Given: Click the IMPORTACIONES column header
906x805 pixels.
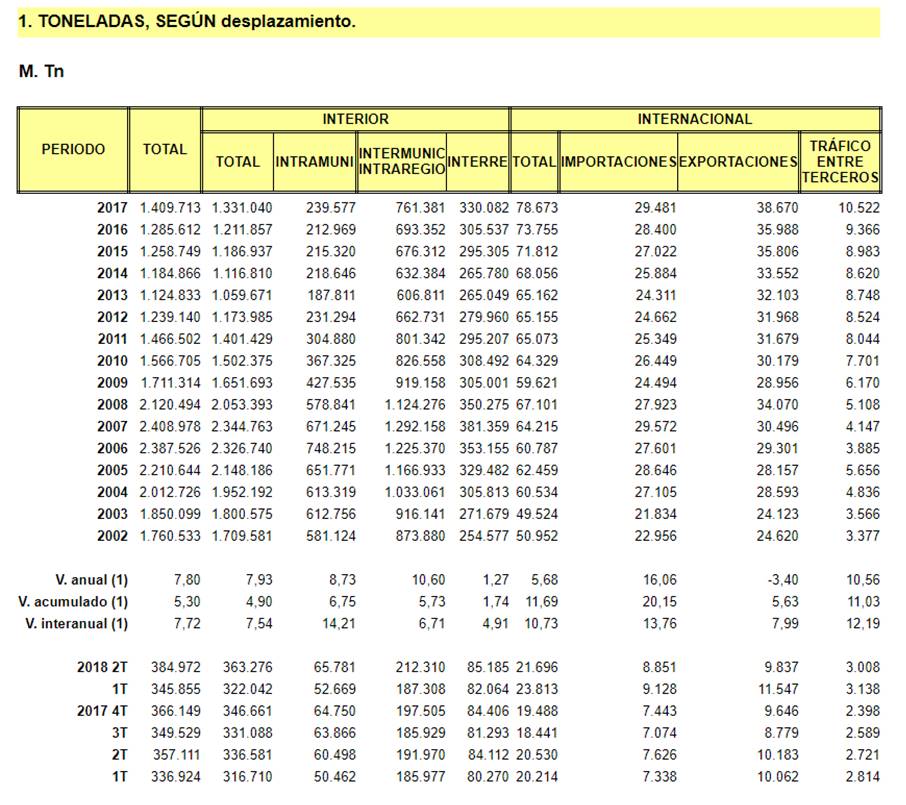Looking at the screenshot, I should pos(618,161).
